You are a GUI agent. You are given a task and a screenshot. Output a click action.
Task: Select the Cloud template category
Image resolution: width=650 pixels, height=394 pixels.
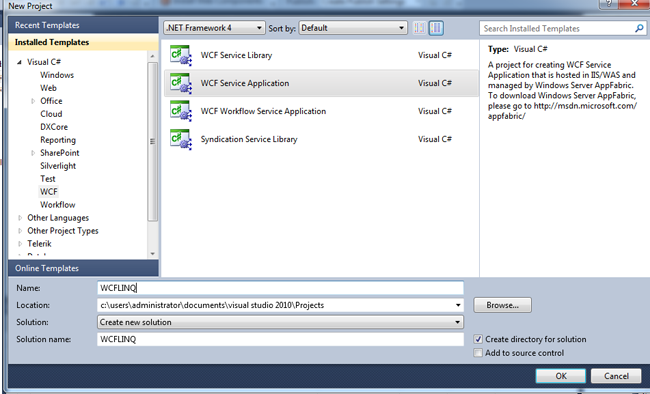(x=51, y=114)
